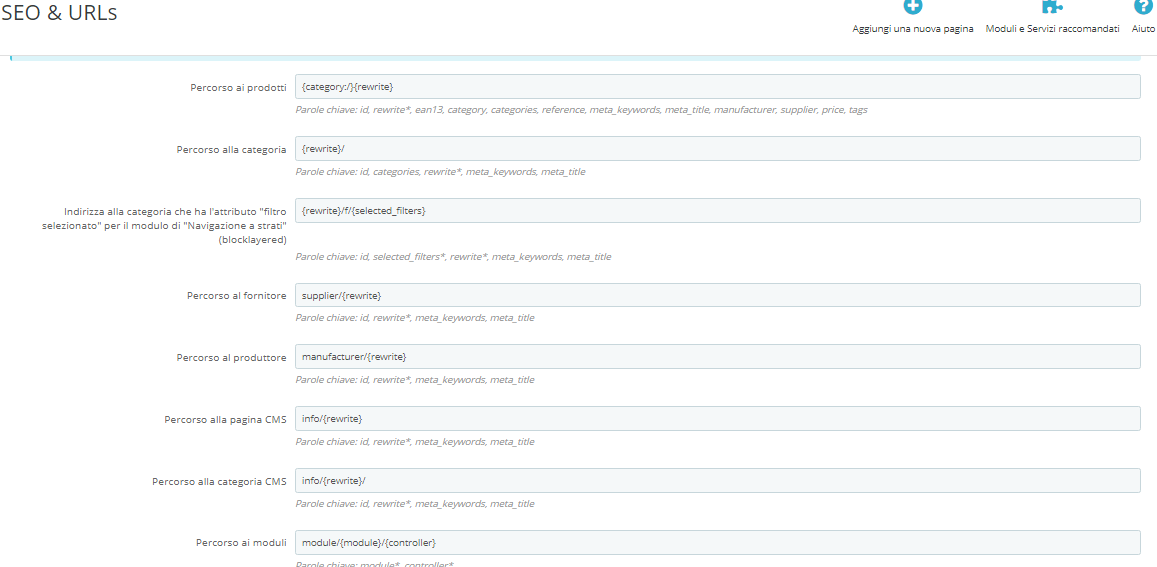The image size is (1157, 567).
Task: Click the 'Aiuto' help label
Action: [1143, 29]
